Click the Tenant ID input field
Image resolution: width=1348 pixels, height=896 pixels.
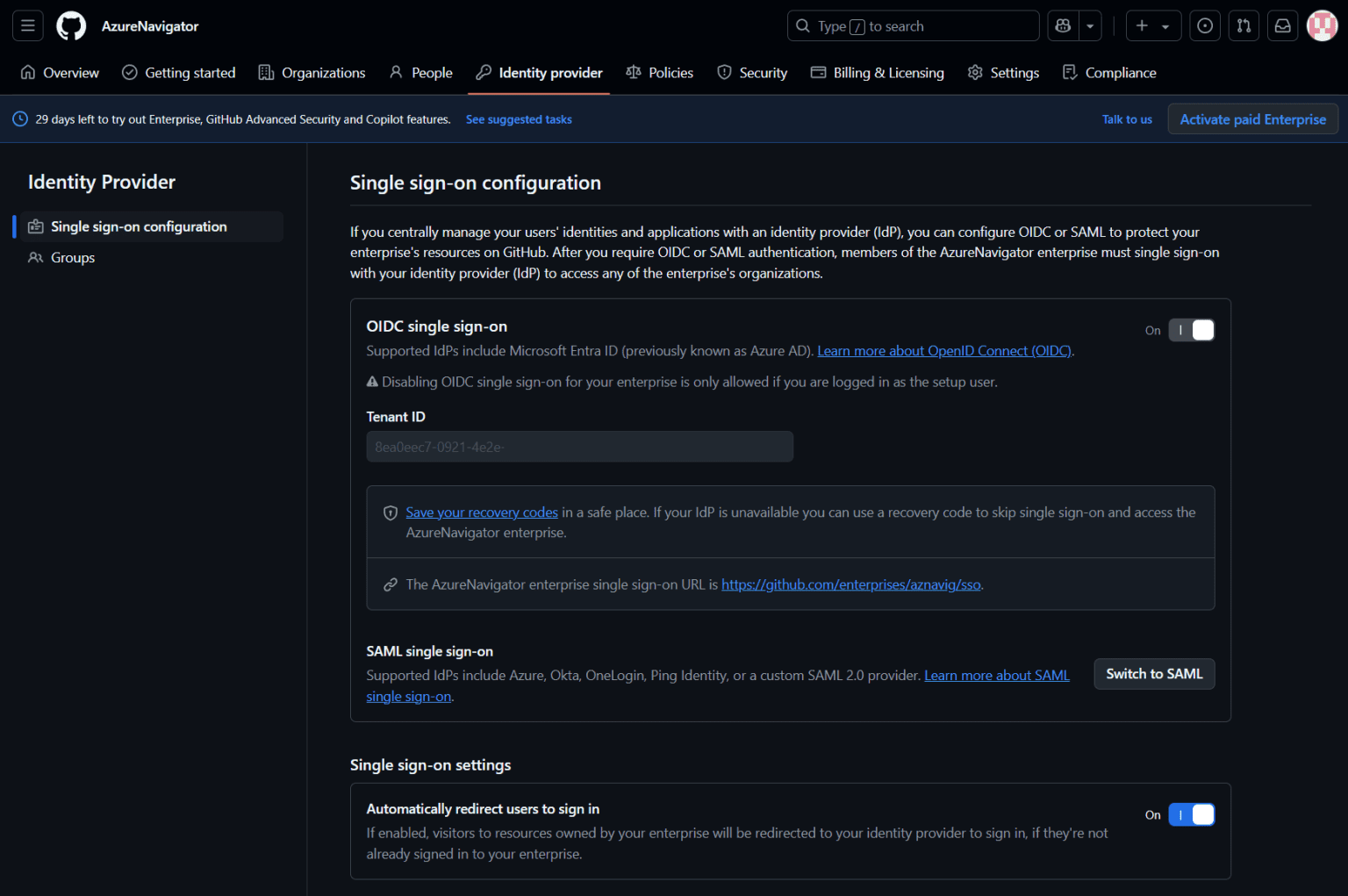click(x=579, y=447)
